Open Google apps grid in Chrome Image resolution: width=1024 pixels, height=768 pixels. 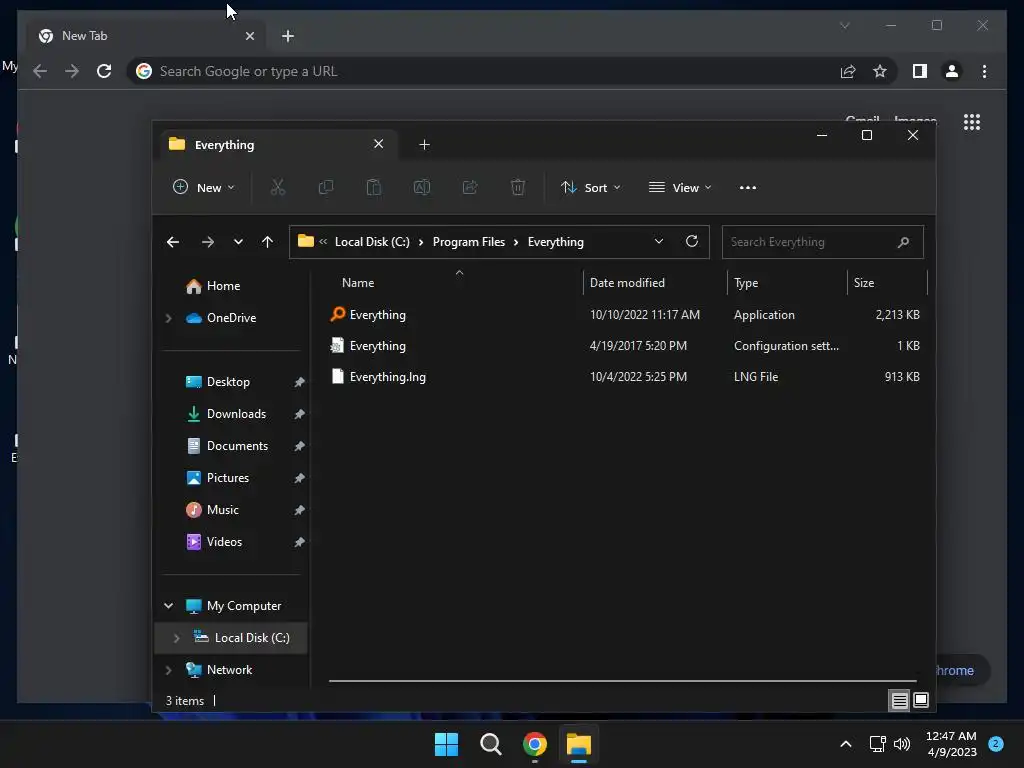(x=972, y=122)
